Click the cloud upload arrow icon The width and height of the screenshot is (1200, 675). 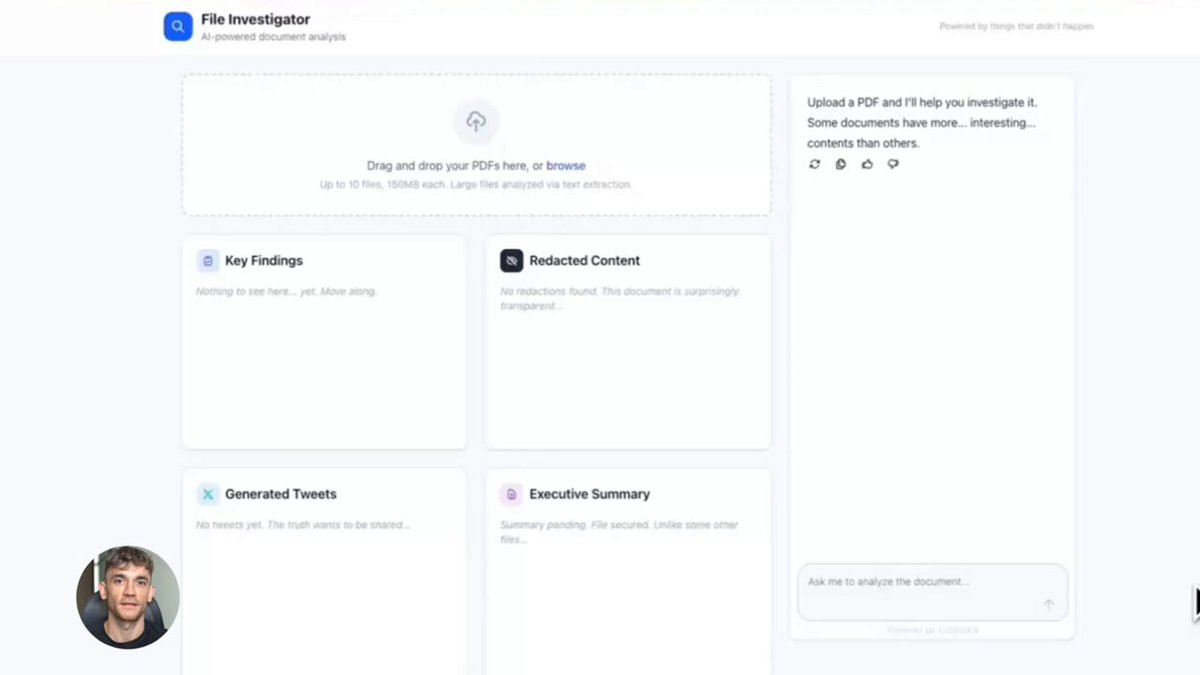(476, 122)
